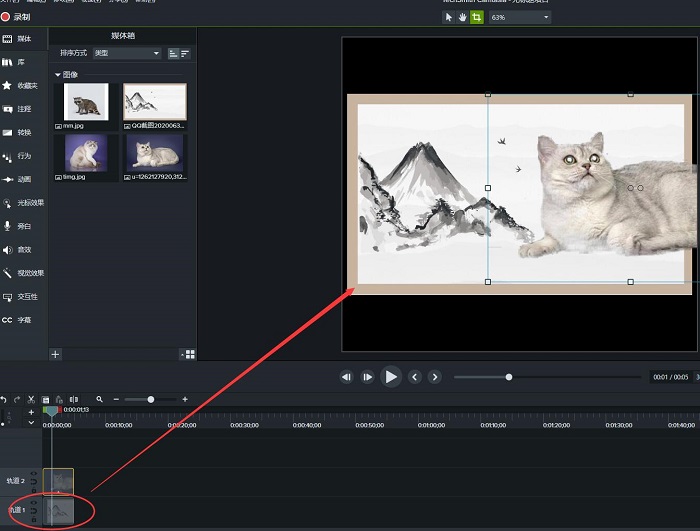Open the 交互性 interactivity tab

pos(20,297)
